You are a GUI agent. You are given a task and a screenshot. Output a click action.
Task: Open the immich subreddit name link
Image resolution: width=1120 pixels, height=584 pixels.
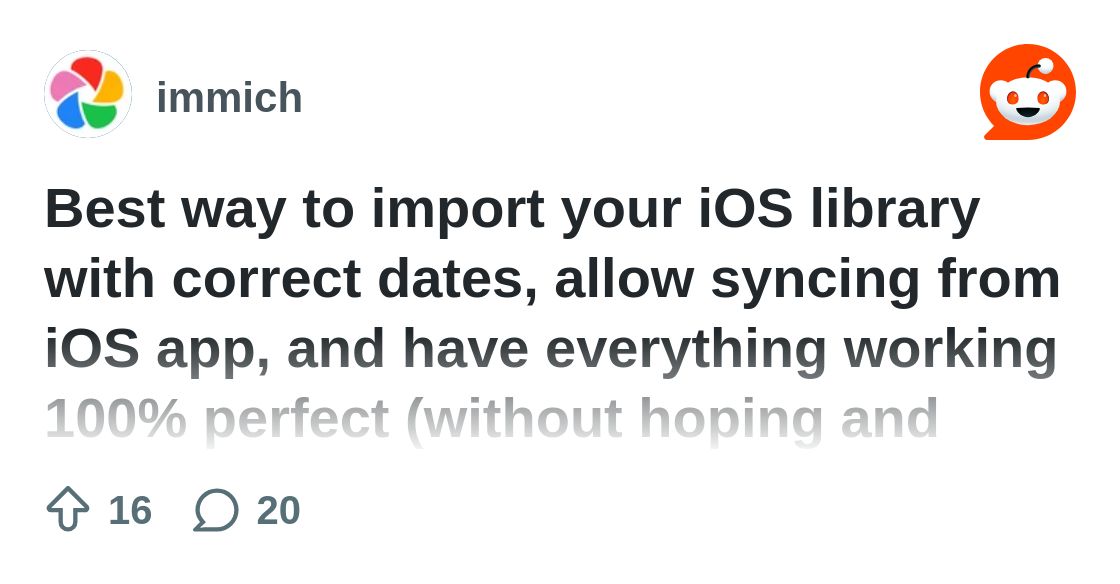point(229,98)
